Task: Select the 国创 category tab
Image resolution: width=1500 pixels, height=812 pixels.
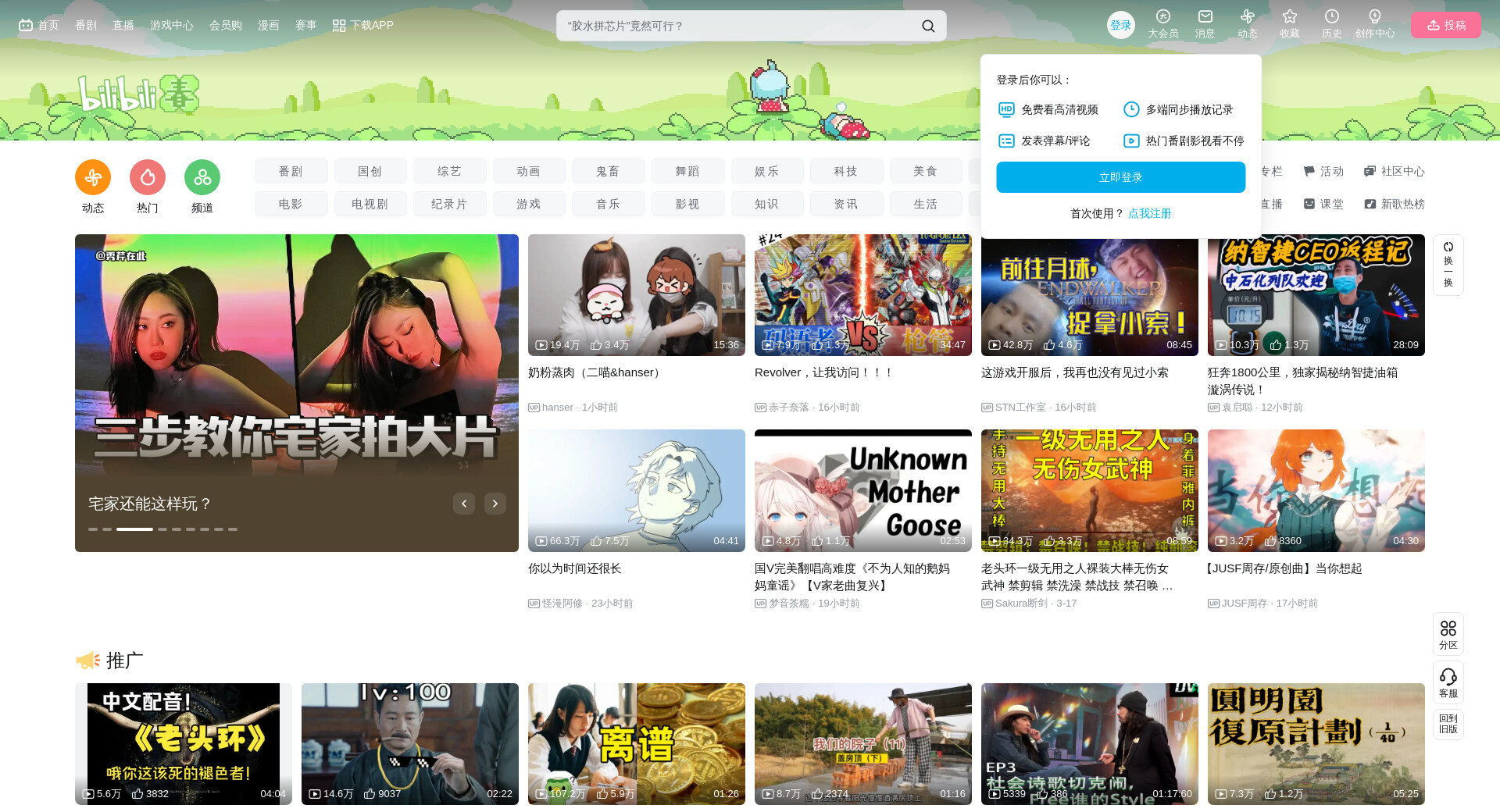Action: pos(370,171)
